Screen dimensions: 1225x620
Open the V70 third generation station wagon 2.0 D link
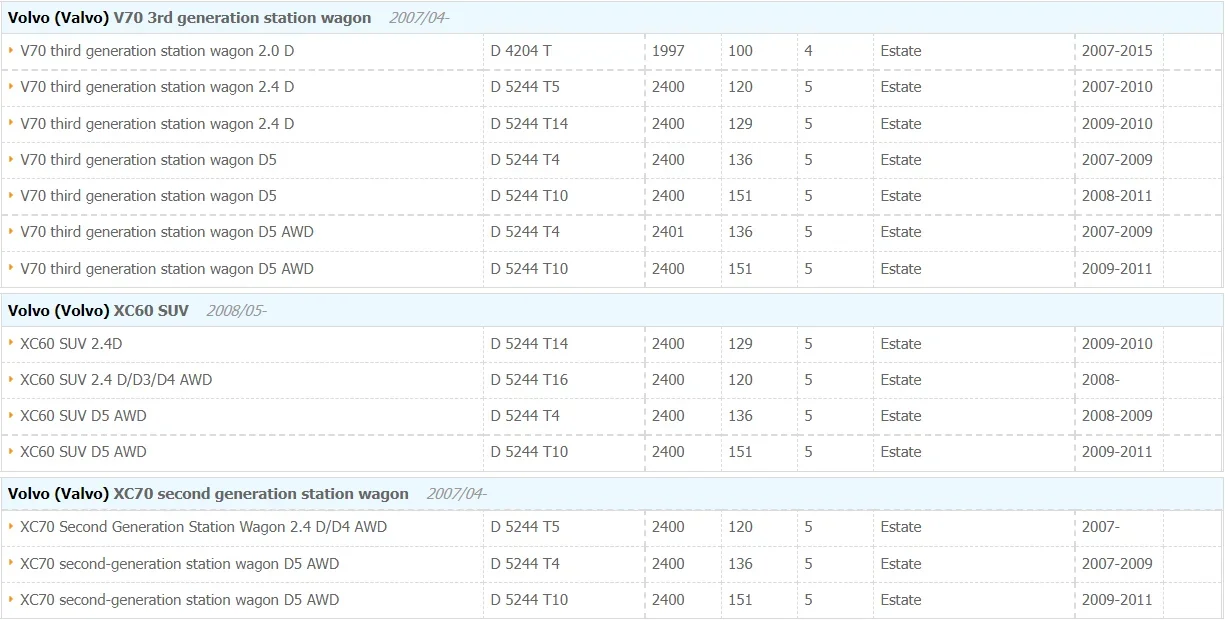[157, 51]
